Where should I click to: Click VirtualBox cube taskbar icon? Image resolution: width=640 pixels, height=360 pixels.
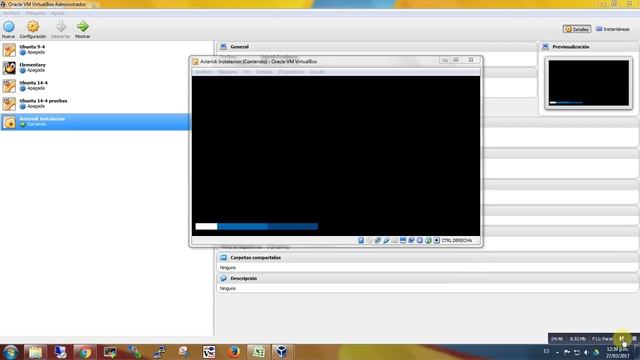click(282, 352)
